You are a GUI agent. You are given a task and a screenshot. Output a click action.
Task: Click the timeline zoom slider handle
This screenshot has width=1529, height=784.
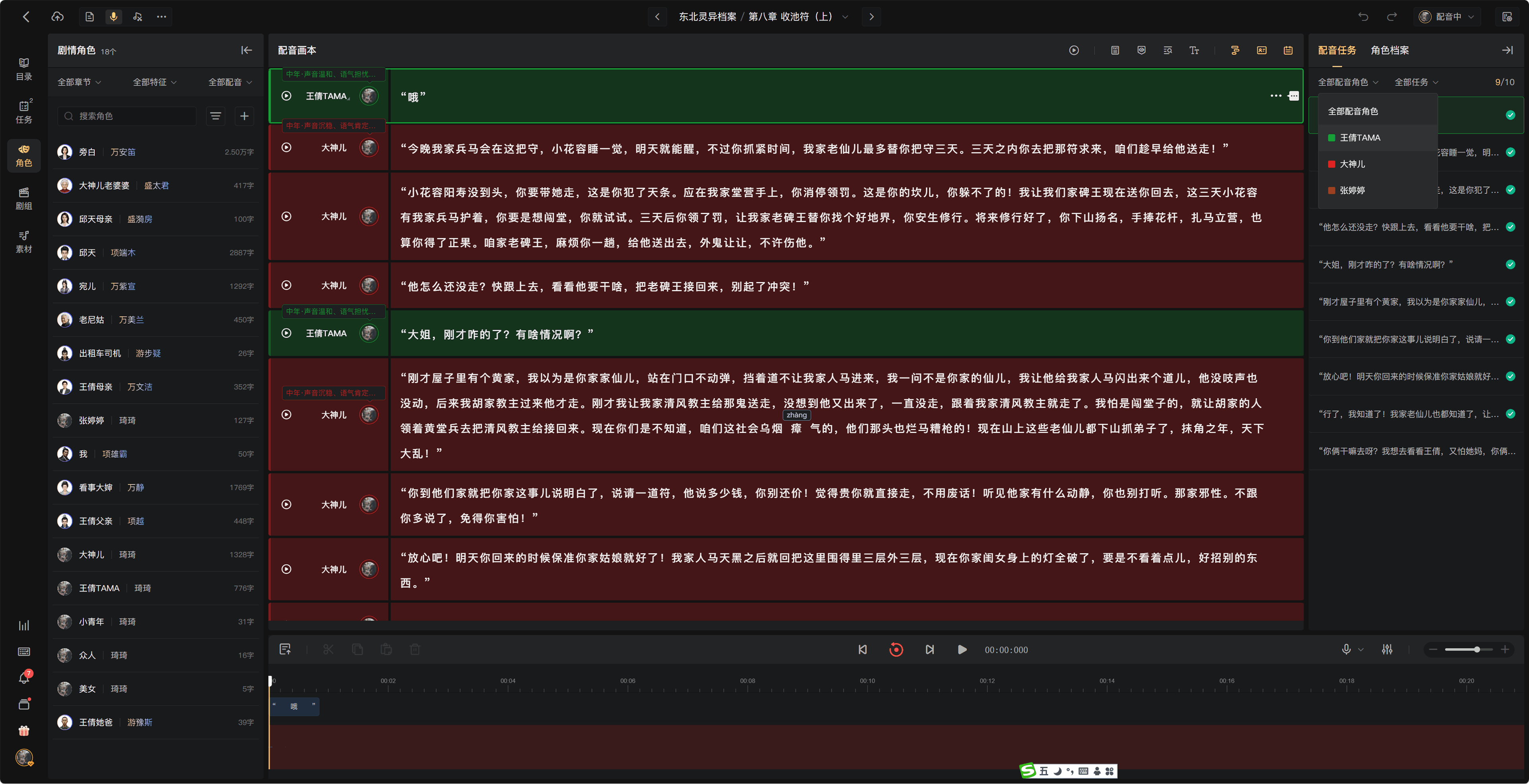(1477, 649)
